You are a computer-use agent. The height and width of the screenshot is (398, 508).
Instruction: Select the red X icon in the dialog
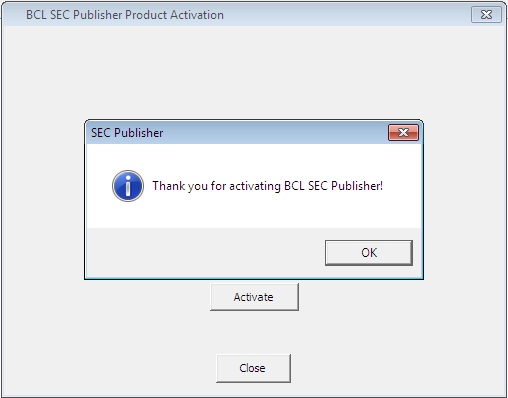[x=403, y=133]
